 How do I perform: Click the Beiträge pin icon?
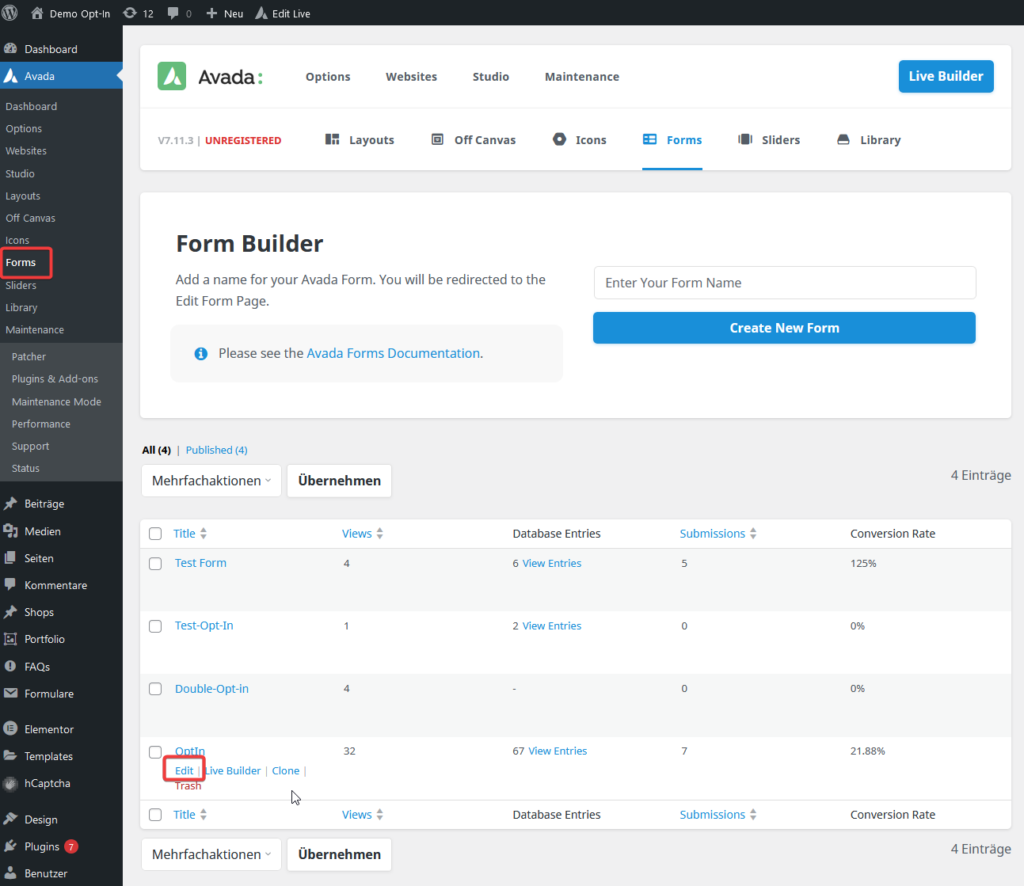point(10,503)
